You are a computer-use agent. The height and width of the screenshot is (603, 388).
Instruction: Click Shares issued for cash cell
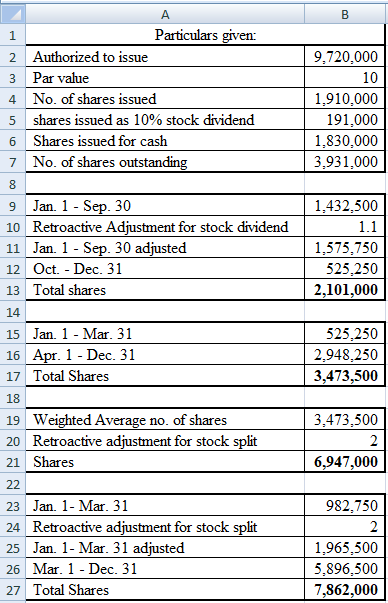tap(165, 141)
